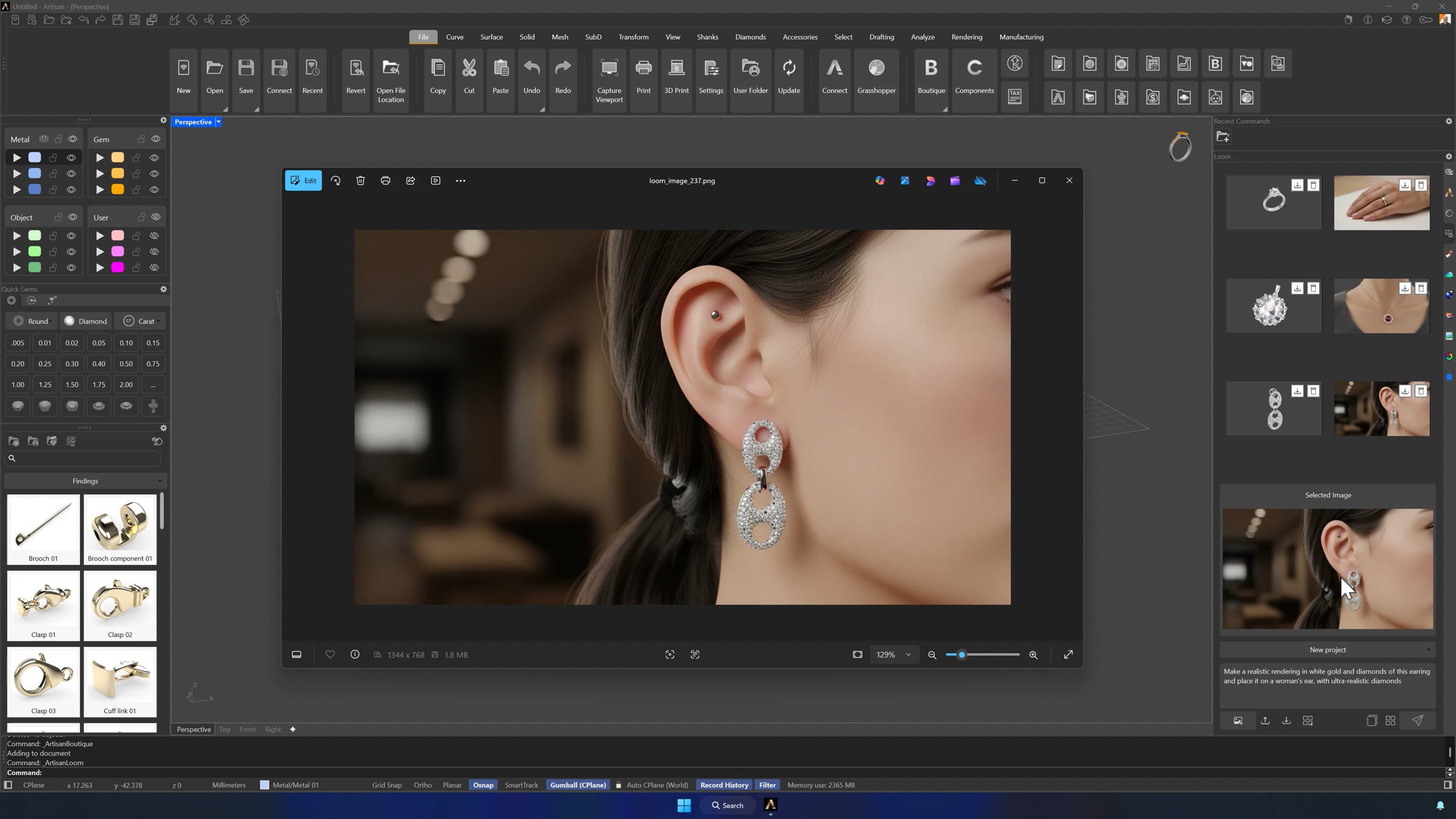The width and height of the screenshot is (1456, 819).
Task: Expand the Findings category dropdown
Action: pos(85,481)
